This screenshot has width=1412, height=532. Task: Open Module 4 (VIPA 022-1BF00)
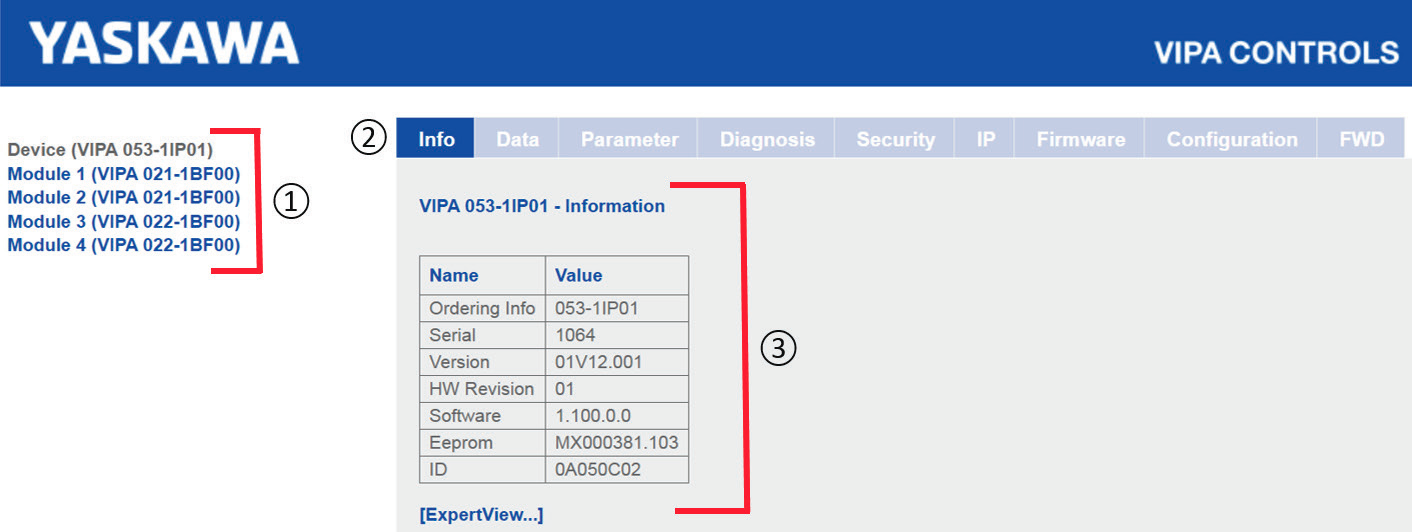(124, 245)
